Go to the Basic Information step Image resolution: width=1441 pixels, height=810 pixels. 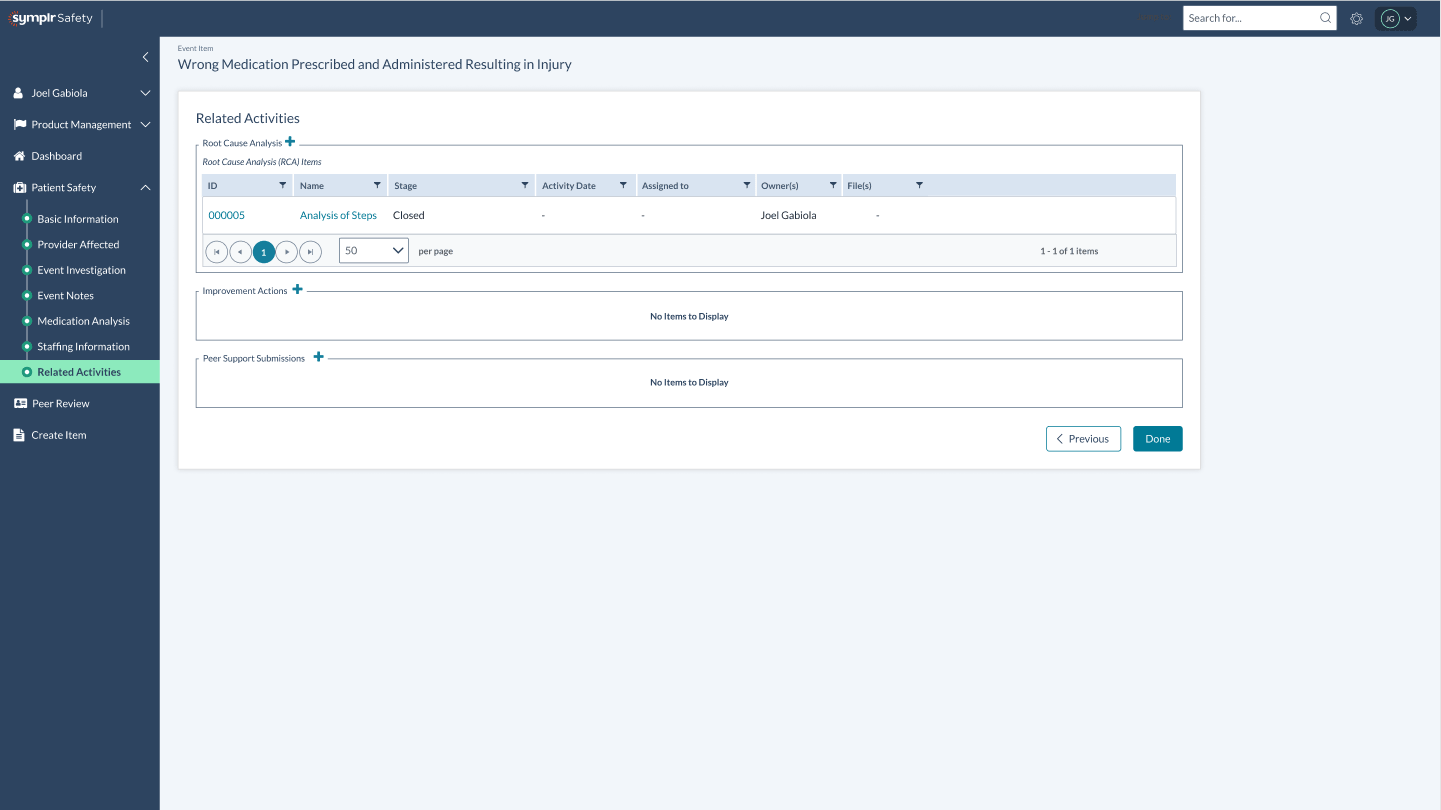[x=78, y=219]
